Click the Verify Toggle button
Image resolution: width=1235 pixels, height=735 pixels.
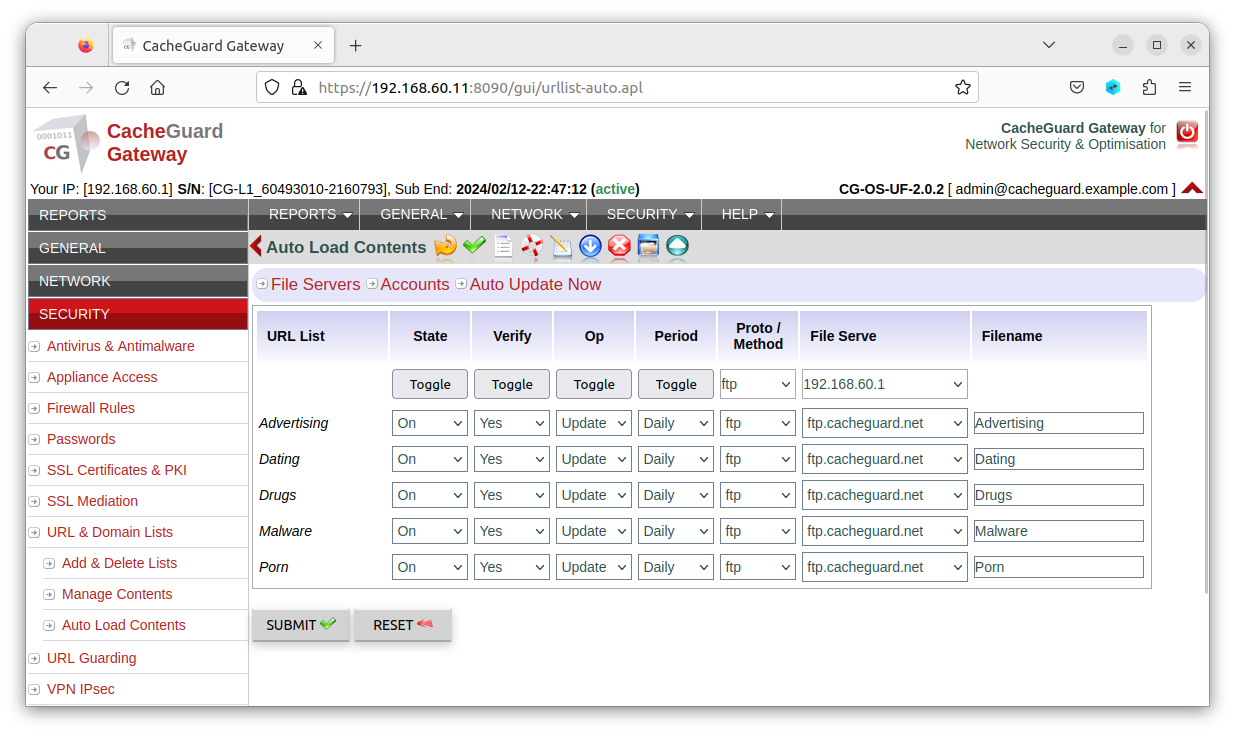click(512, 384)
